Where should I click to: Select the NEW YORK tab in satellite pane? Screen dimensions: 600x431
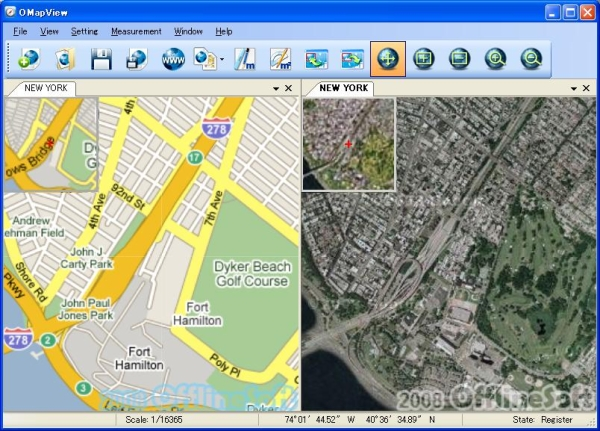point(344,88)
